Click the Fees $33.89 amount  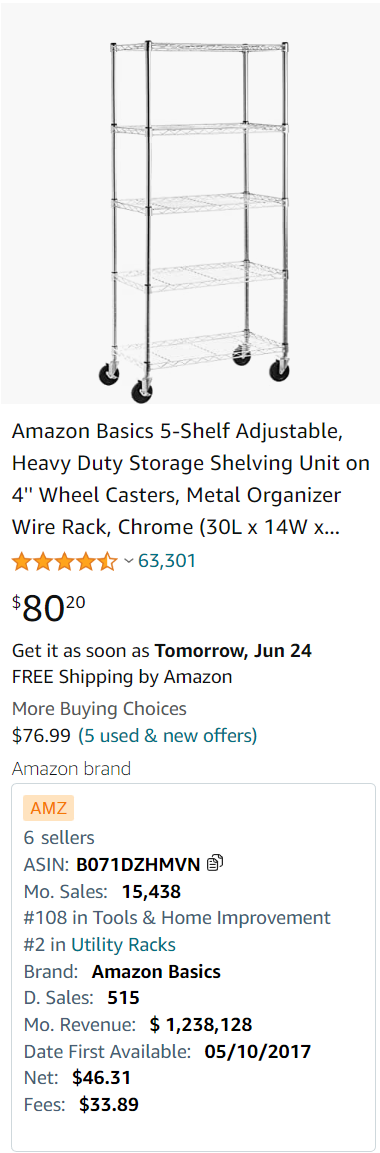click(x=109, y=1104)
